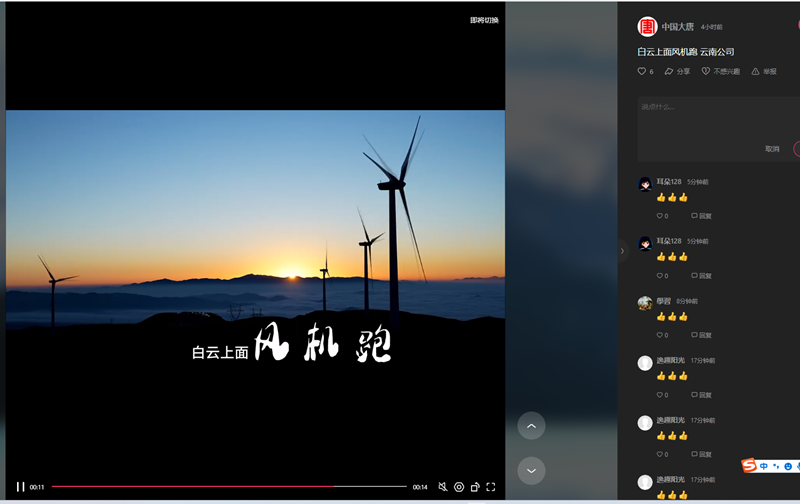
Task: Open the 中国大唐 profile avatar
Action: [647, 27]
